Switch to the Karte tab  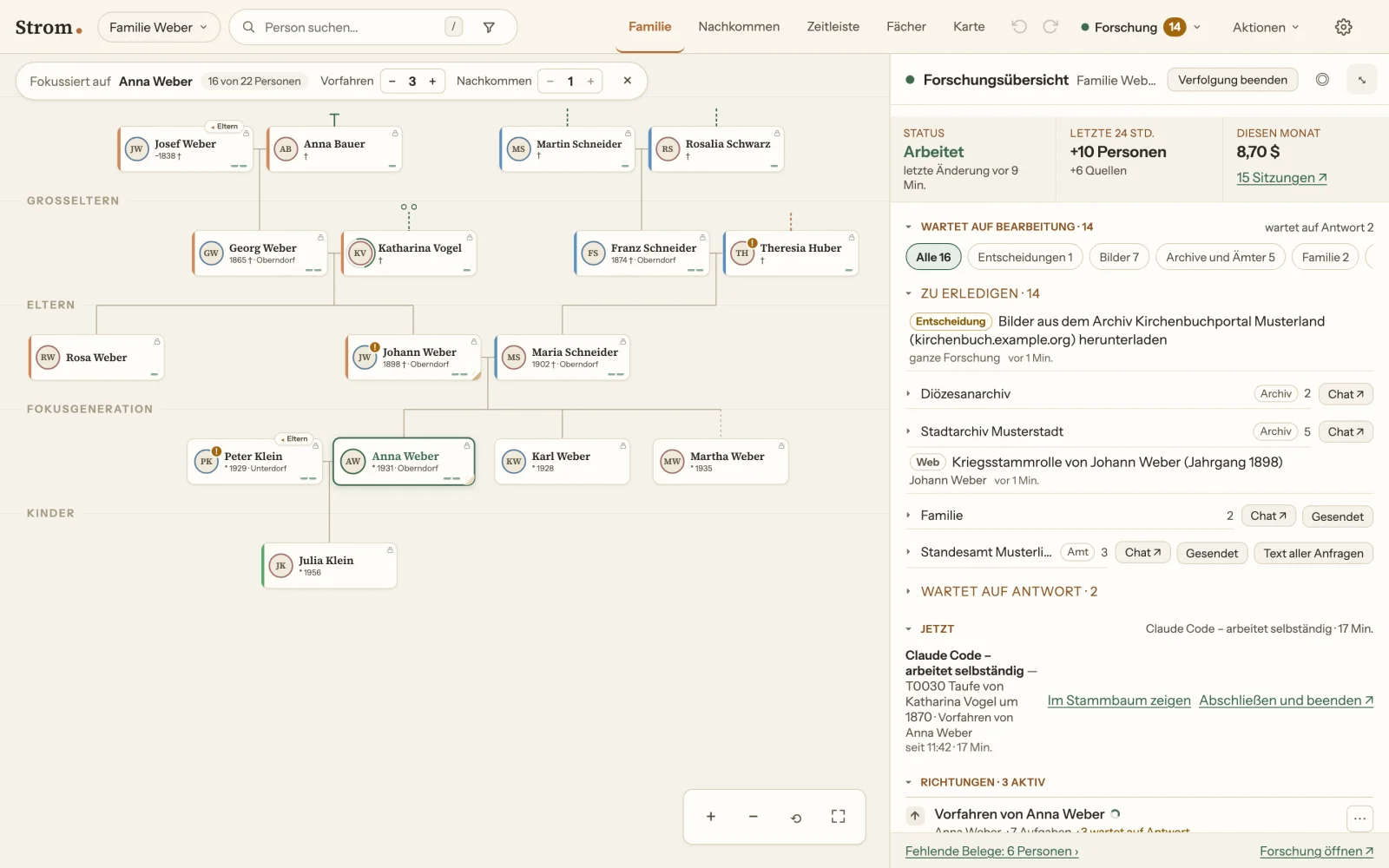(x=969, y=27)
